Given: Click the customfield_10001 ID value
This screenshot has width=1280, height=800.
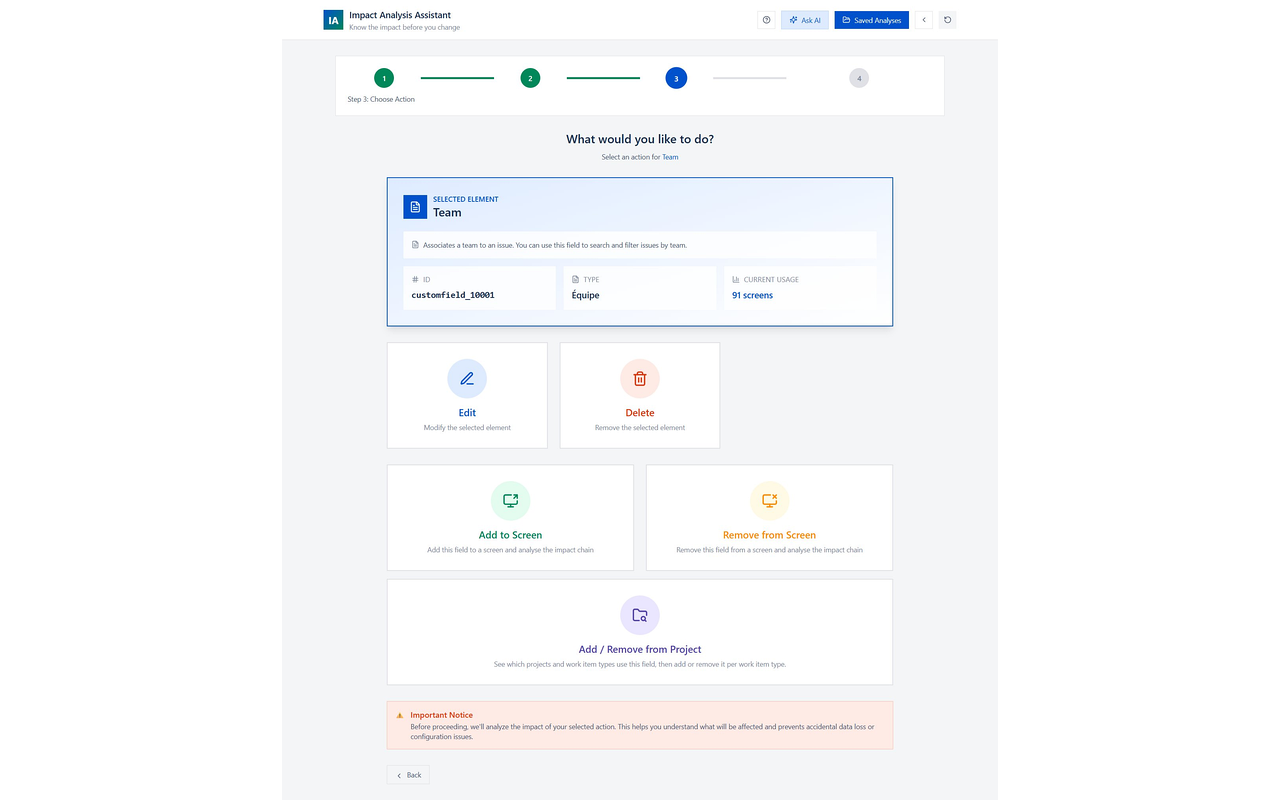Looking at the screenshot, I should (x=453, y=295).
